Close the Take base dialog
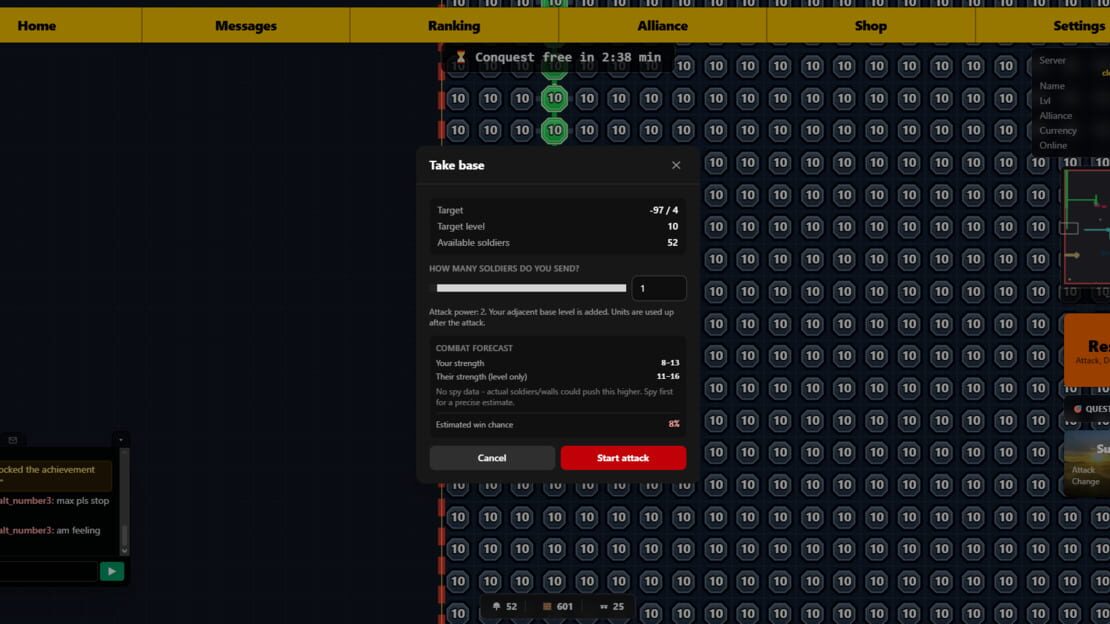 [676, 165]
